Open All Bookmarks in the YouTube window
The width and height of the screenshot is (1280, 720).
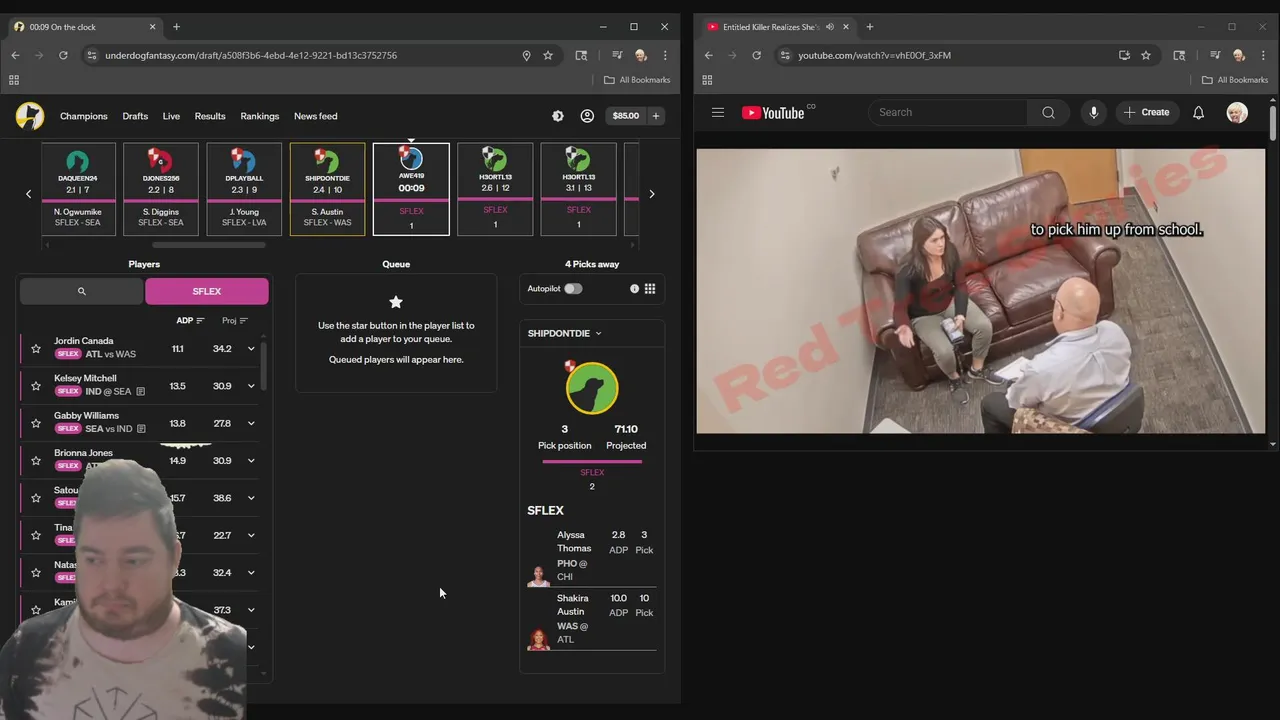(x=1234, y=80)
